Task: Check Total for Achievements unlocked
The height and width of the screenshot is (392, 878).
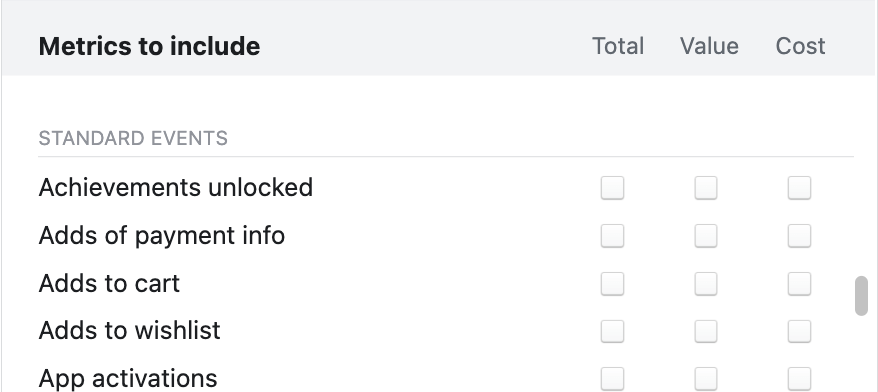Action: [x=612, y=188]
